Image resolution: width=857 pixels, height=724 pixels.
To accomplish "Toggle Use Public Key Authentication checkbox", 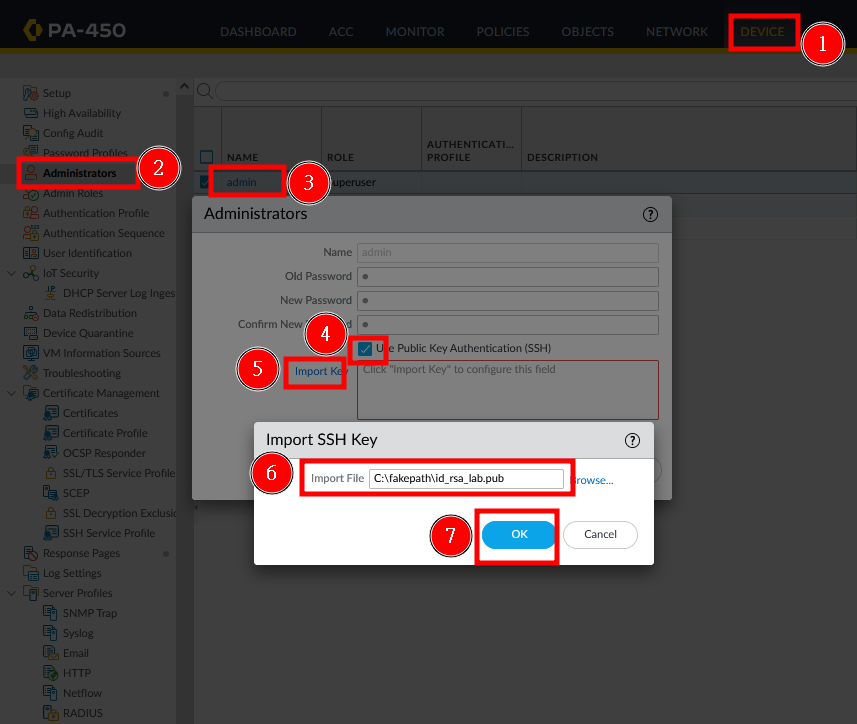I will [x=365, y=349].
